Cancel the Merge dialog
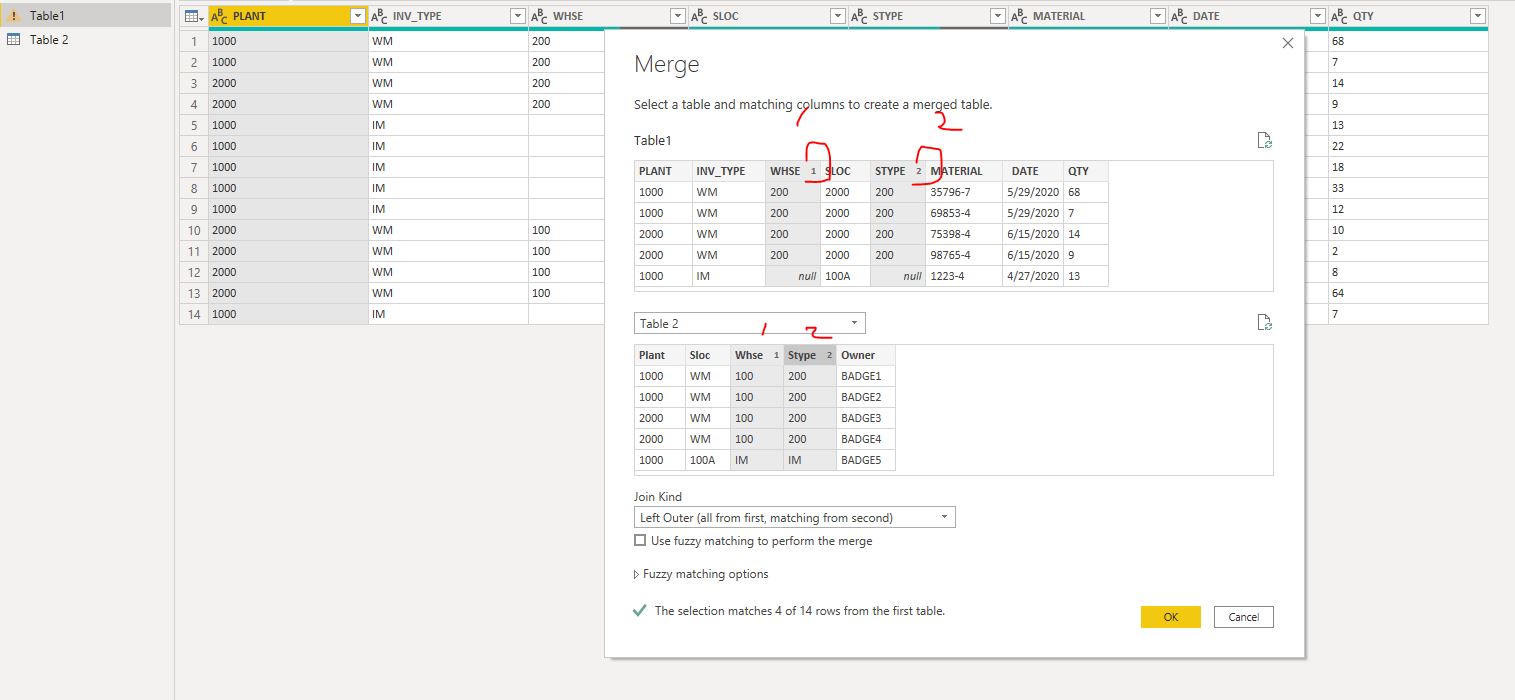 point(1244,617)
